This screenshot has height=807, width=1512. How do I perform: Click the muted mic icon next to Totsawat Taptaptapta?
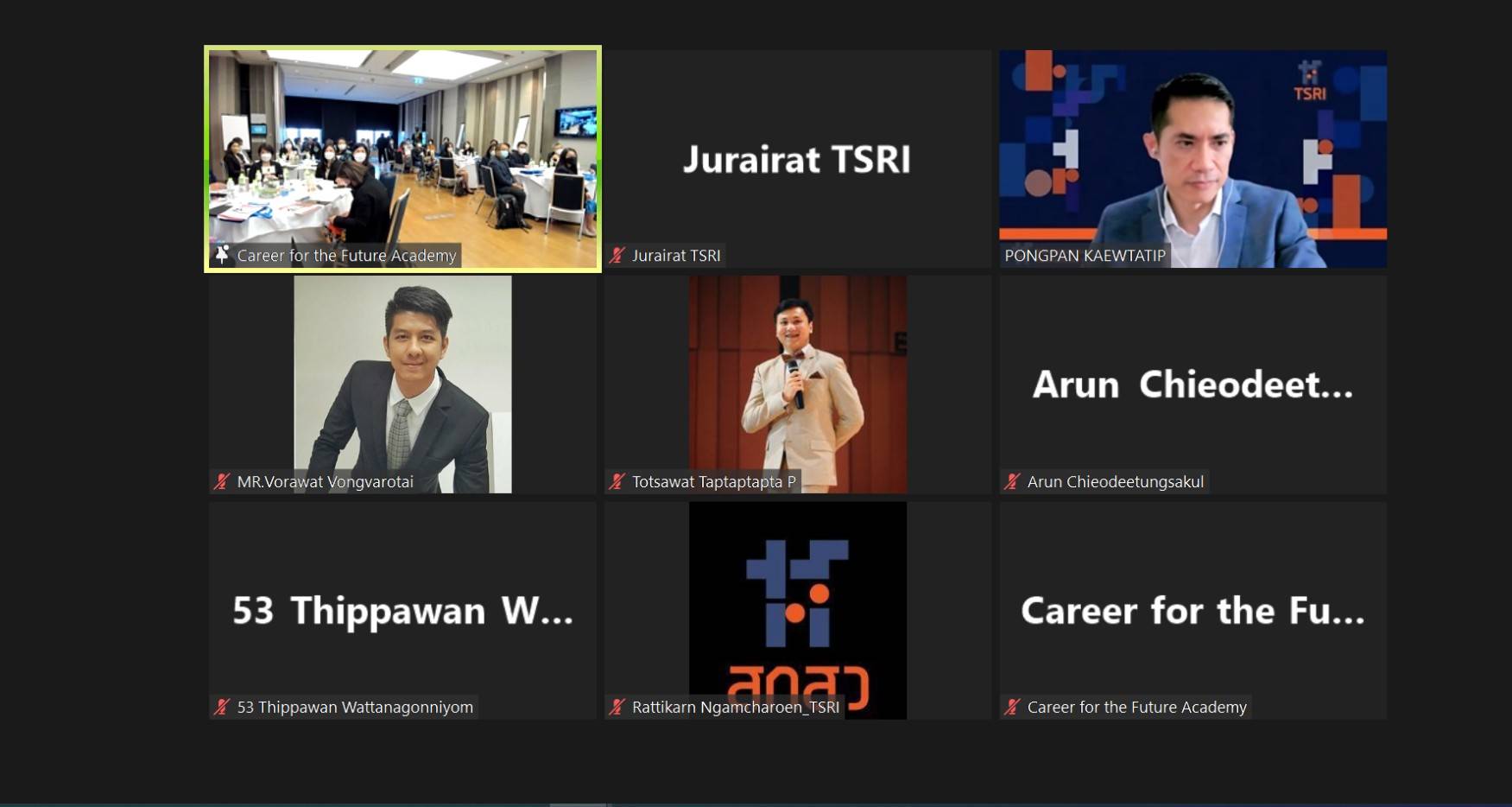[617, 482]
